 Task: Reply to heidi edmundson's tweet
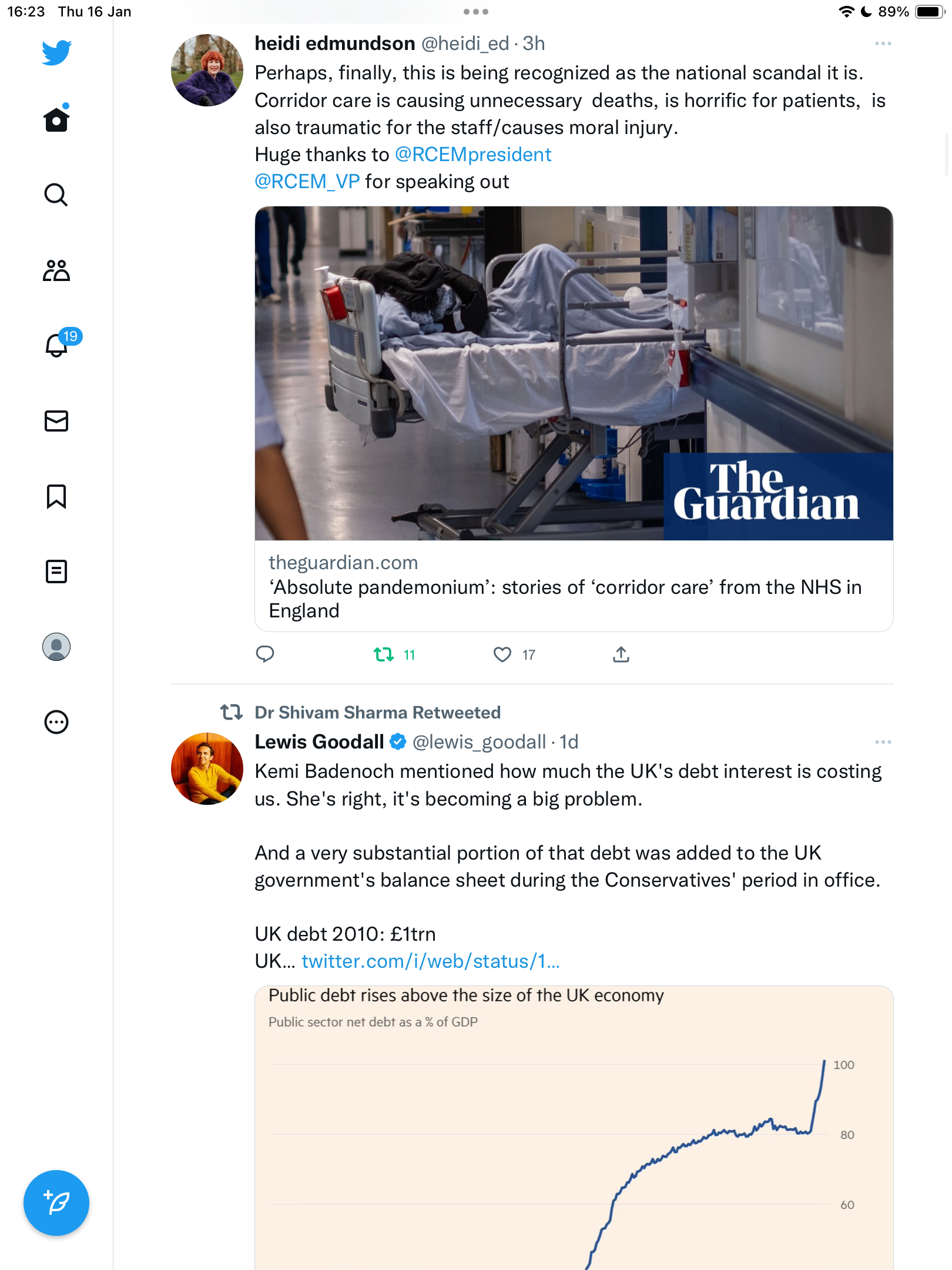coord(265,654)
